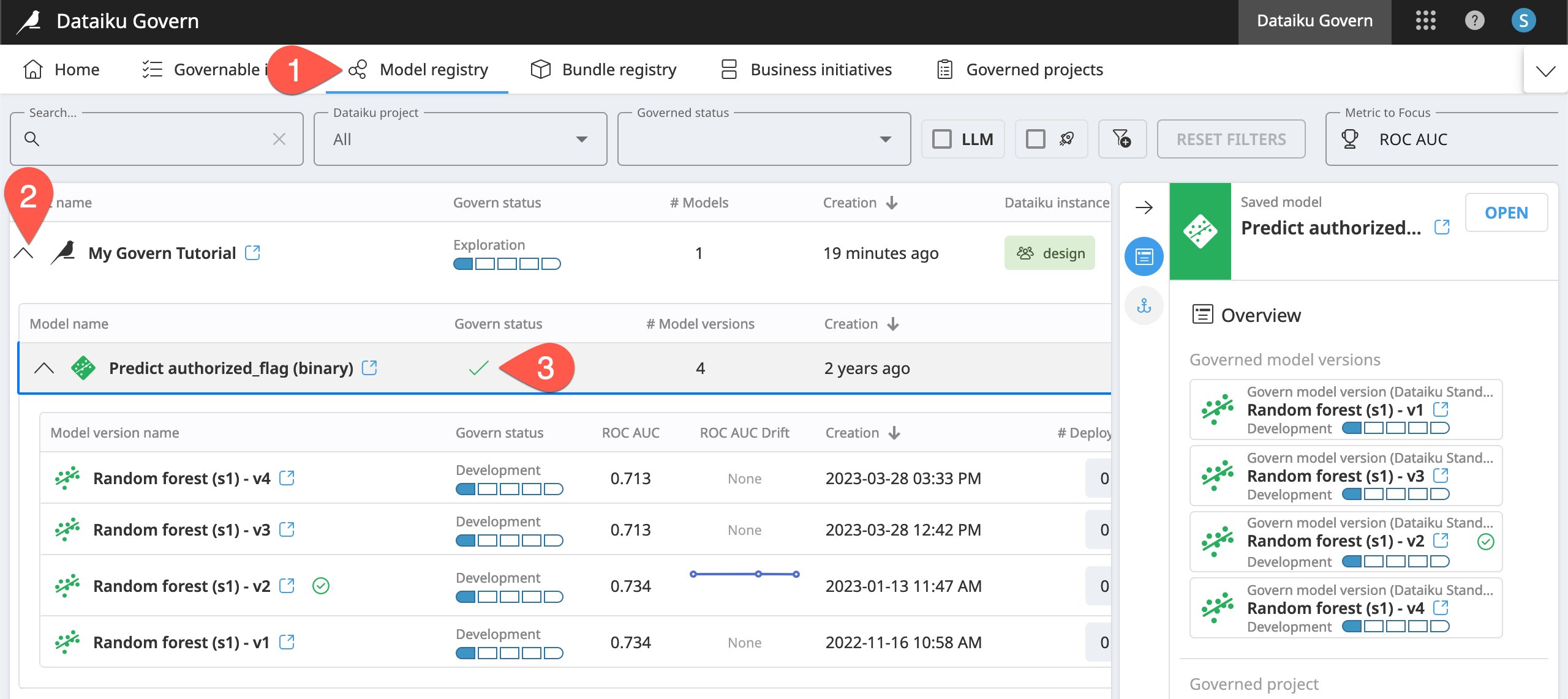Clear the search field with X
Image resolution: width=1568 pixels, height=699 pixels.
(279, 139)
